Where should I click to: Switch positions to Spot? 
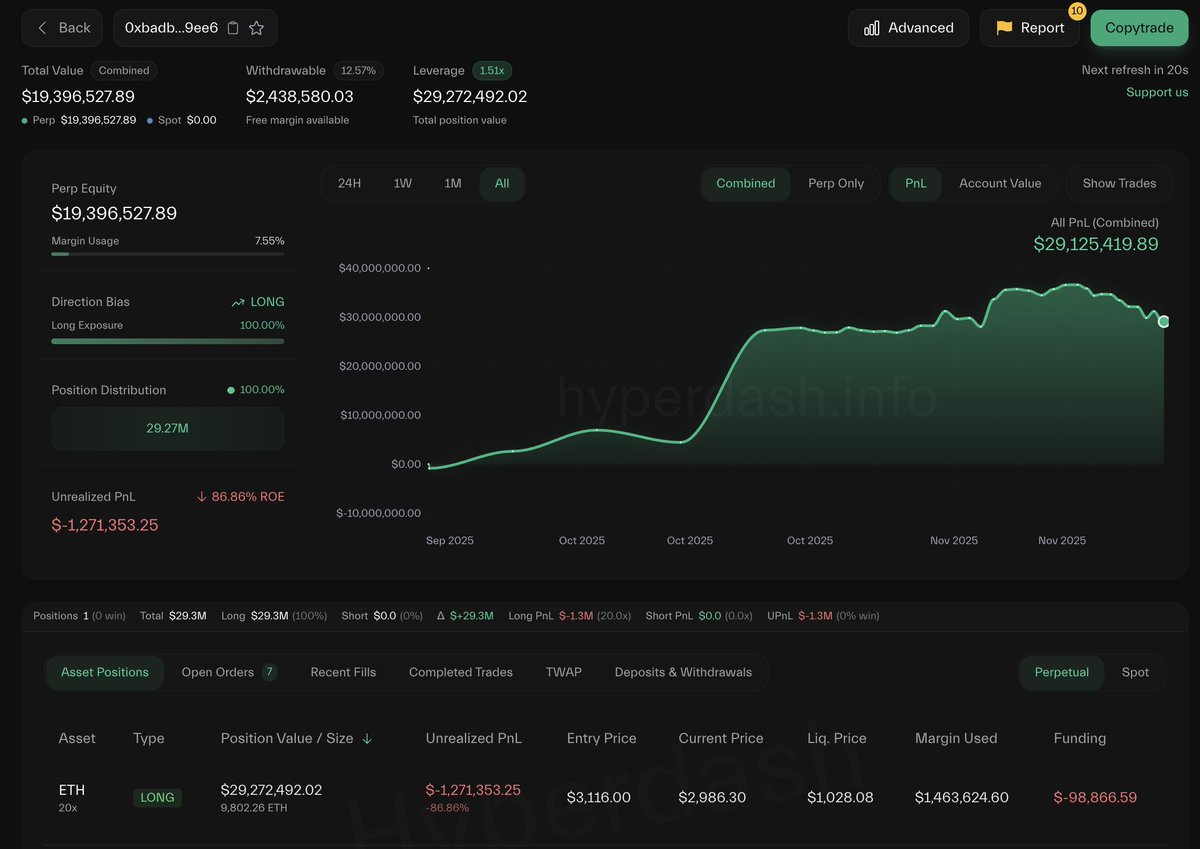click(x=1135, y=672)
